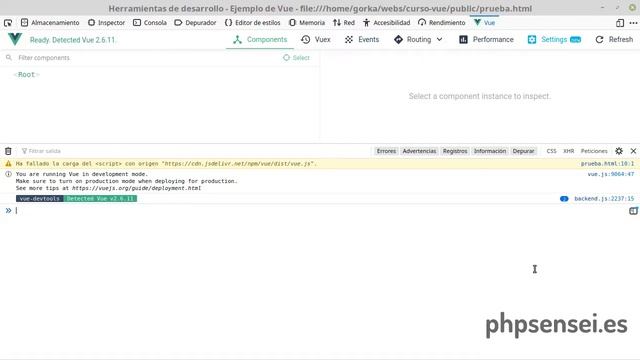640x360 pixels.
Task: Open the Almacenamiento tab
Action: 50,23
